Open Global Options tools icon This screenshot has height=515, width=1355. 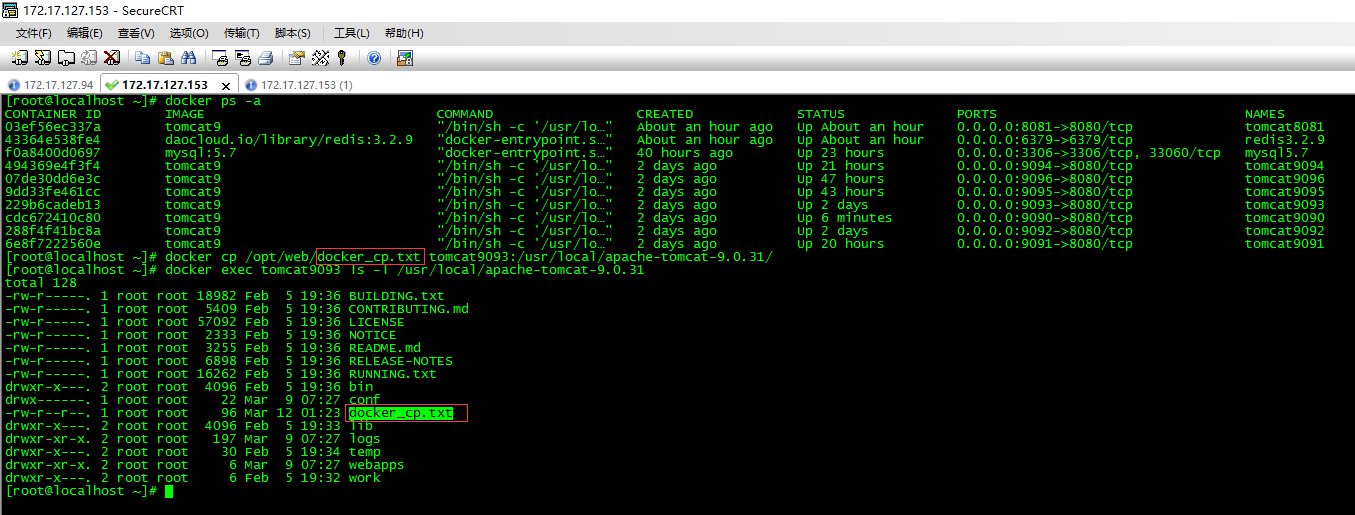point(320,58)
